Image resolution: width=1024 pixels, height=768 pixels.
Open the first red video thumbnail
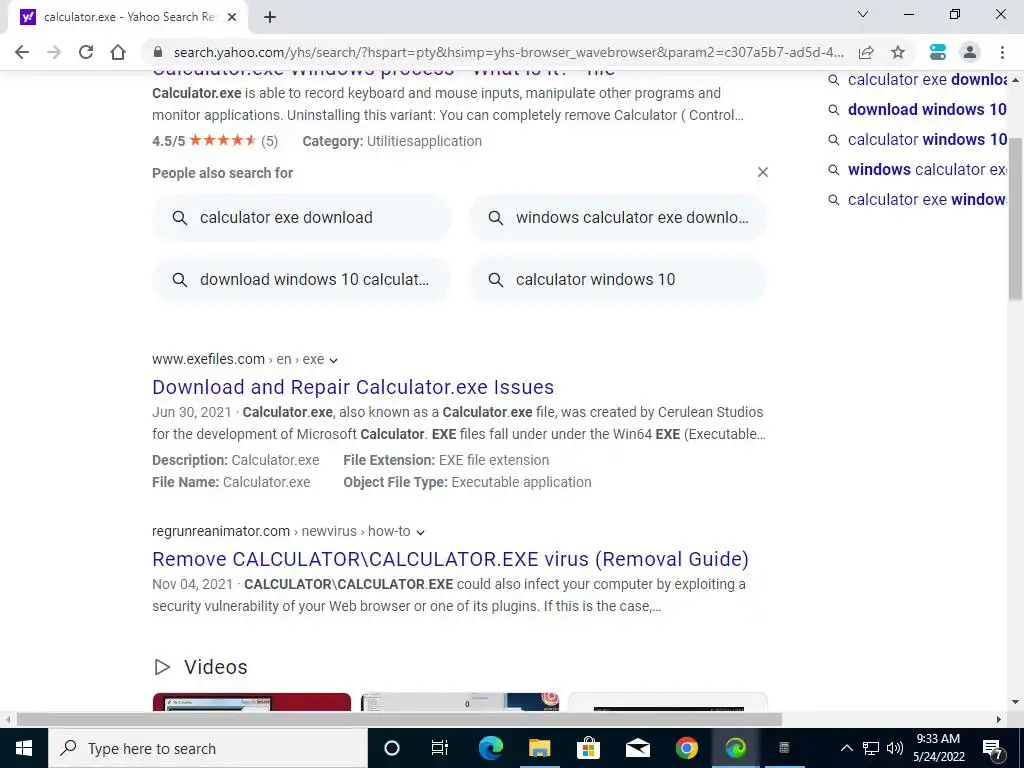(251, 702)
